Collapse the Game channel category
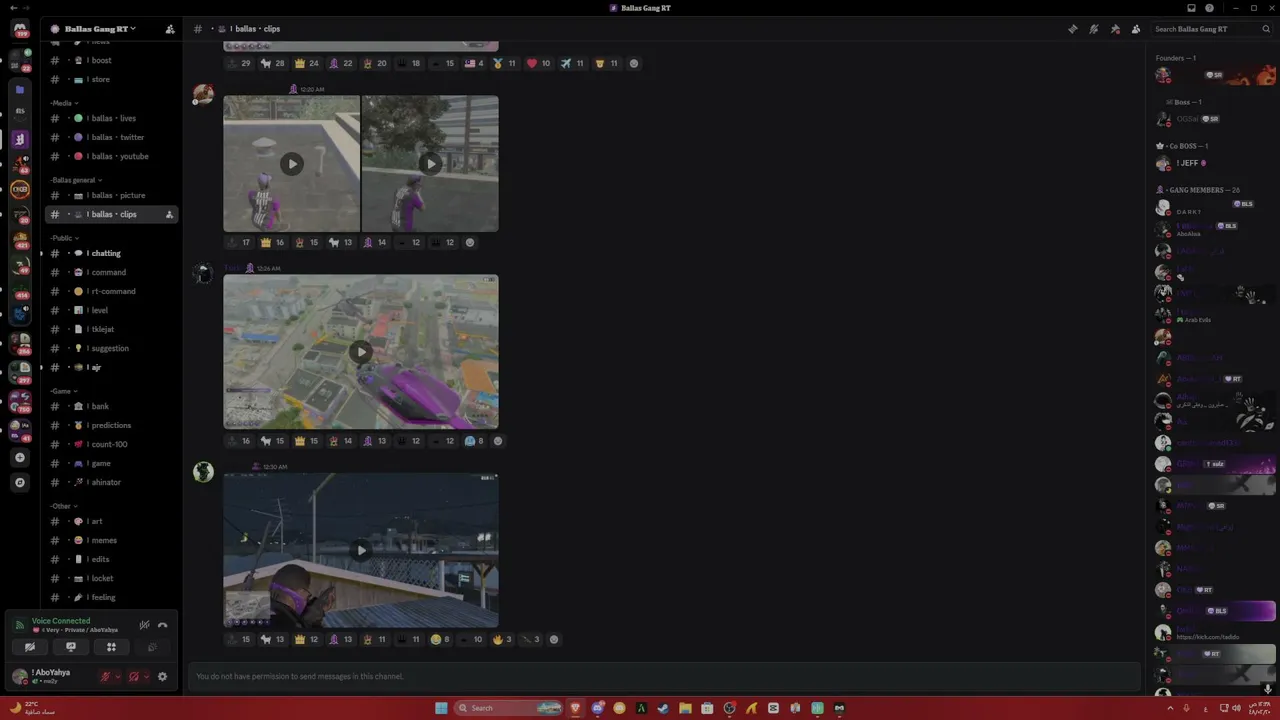This screenshot has width=1280, height=720. 64,391
